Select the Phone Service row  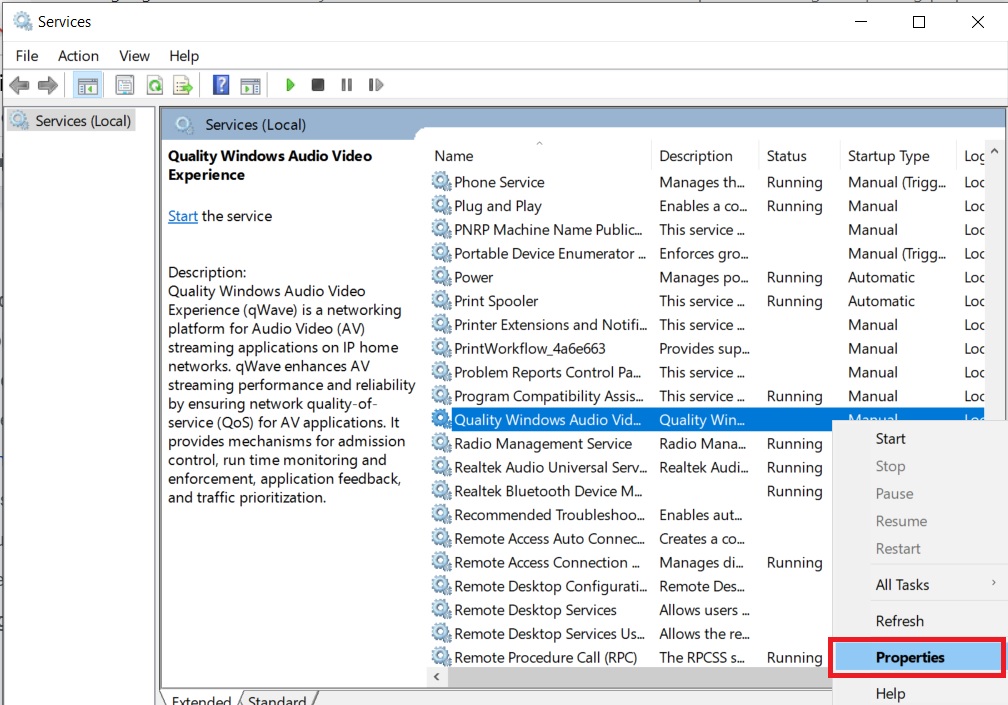tap(706, 183)
